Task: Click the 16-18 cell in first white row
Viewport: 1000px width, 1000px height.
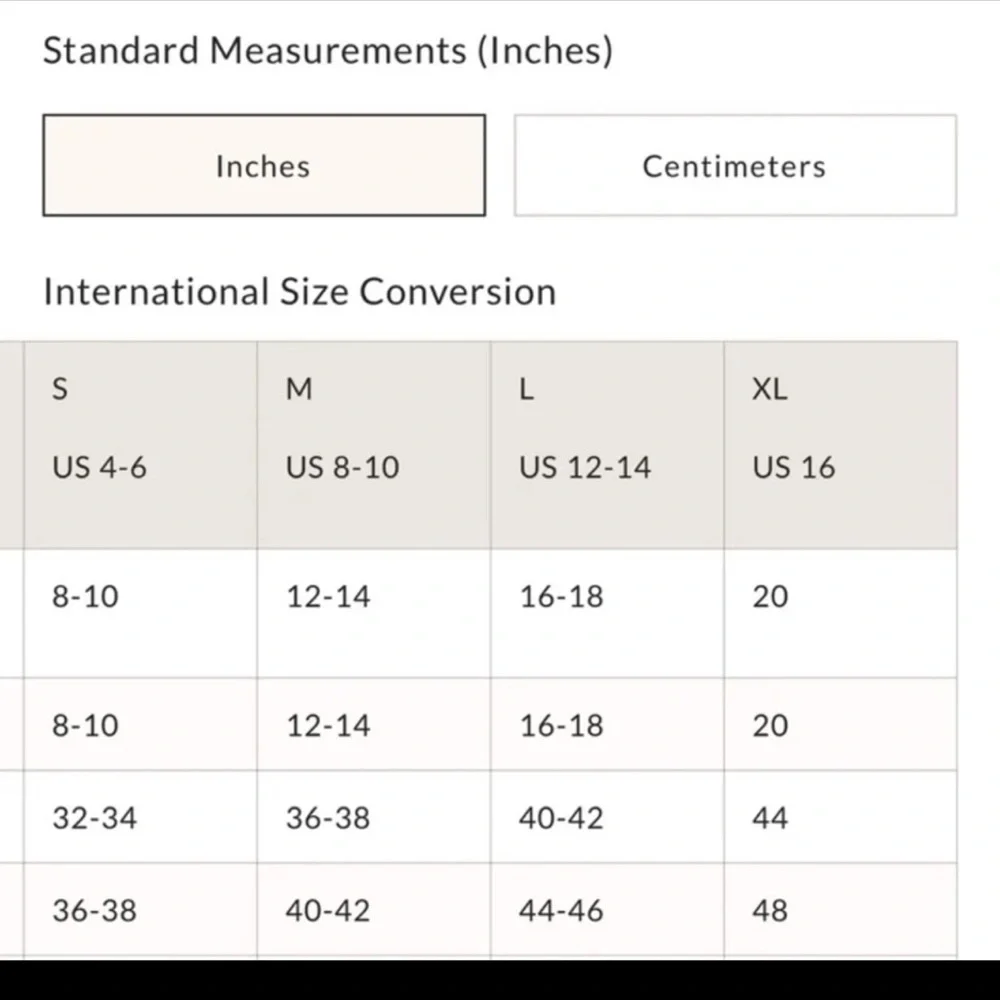Action: pyautogui.click(x=608, y=614)
